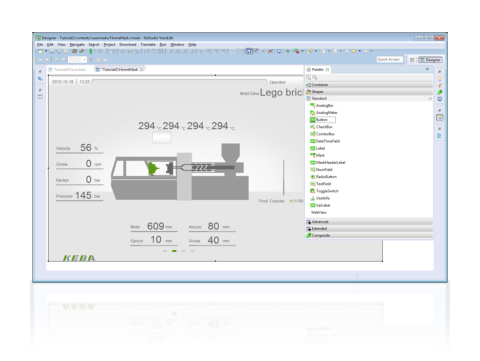Click the blank button below the temperature values

pyautogui.click(x=162, y=137)
